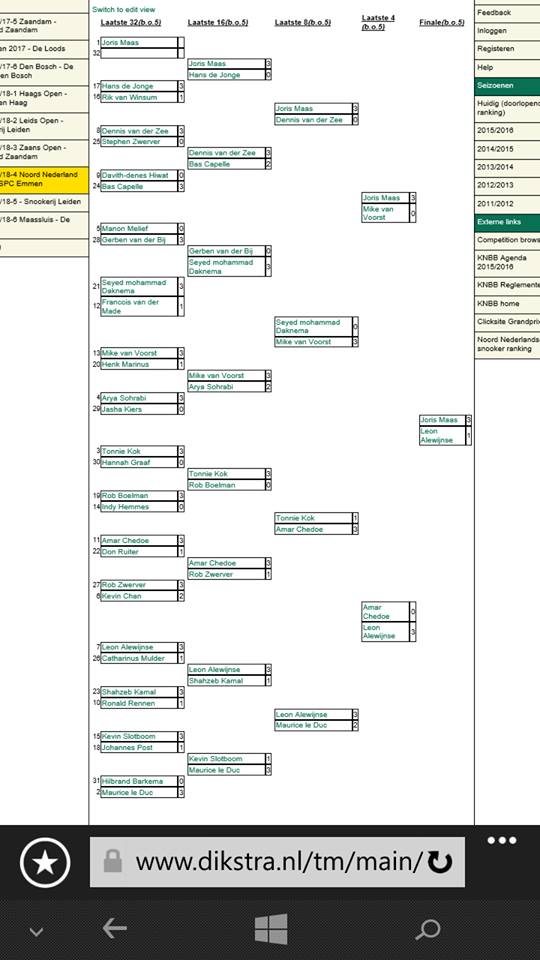This screenshot has width=540, height=960.
Task: Select 18-5 Snookerij Leiden tournament
Action: coord(44,203)
